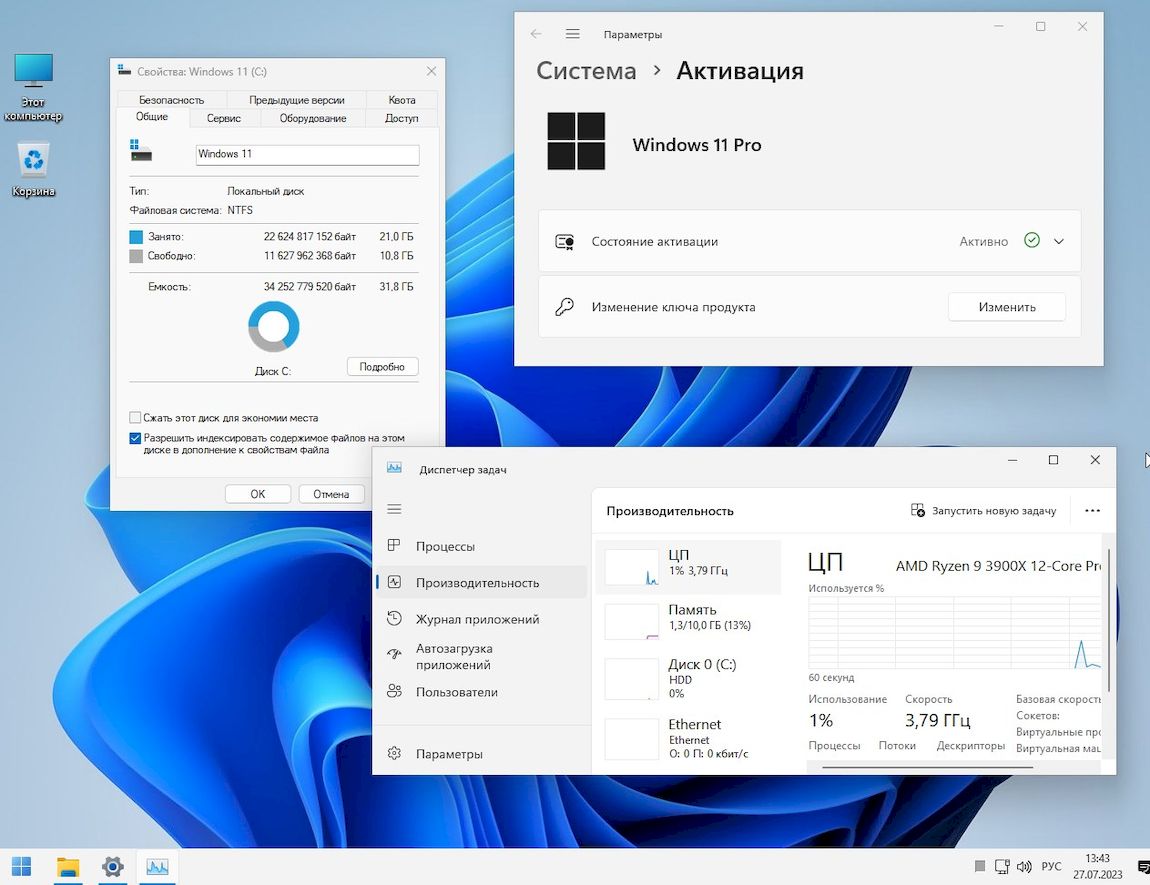The height and width of the screenshot is (885, 1150).
Task: Select Производительность in Task Manager sidebar
Action: point(481,582)
